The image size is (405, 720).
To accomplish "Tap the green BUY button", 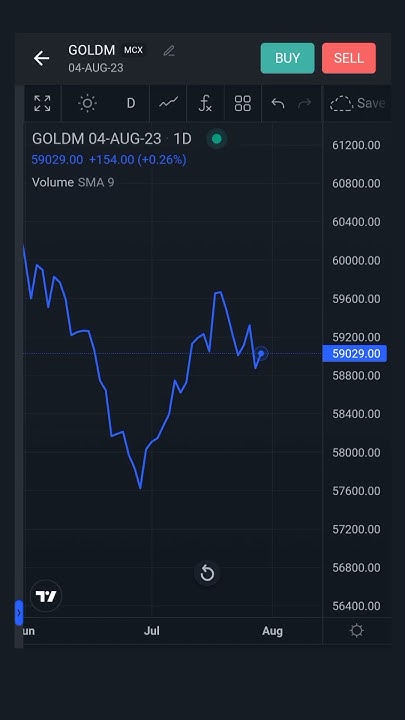I will click(287, 58).
